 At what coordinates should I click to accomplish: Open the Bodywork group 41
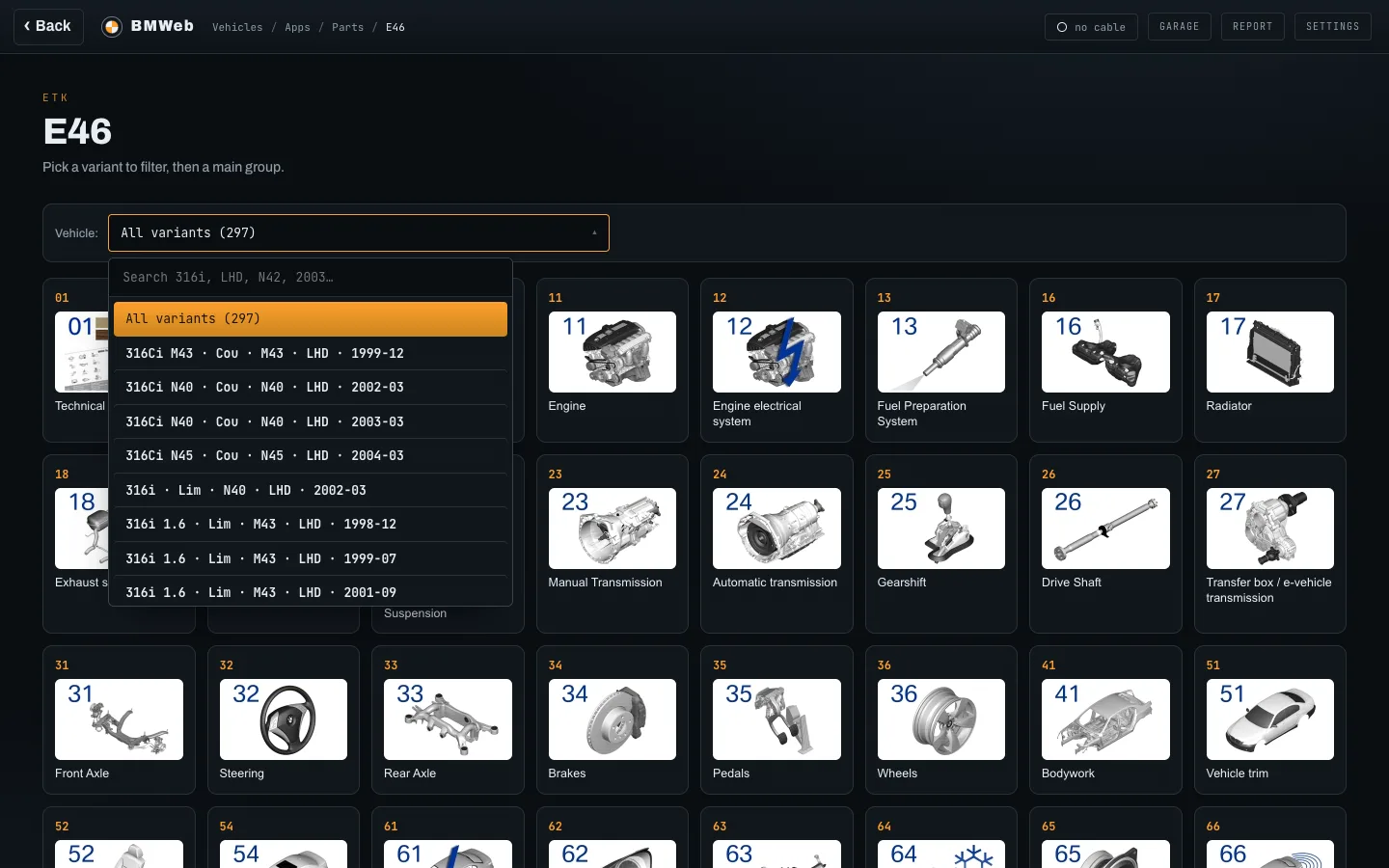(1105, 720)
